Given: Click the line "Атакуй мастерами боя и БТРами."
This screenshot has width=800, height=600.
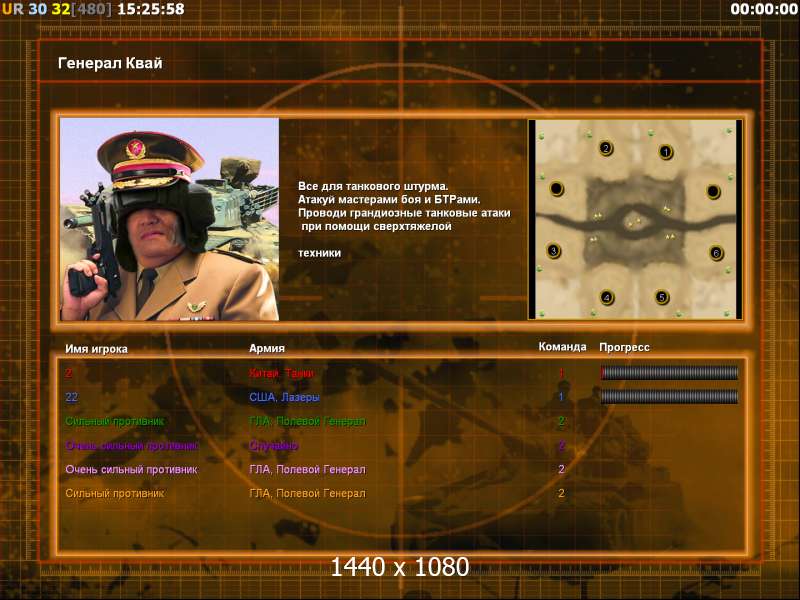Looking at the screenshot, I should [x=389, y=199].
